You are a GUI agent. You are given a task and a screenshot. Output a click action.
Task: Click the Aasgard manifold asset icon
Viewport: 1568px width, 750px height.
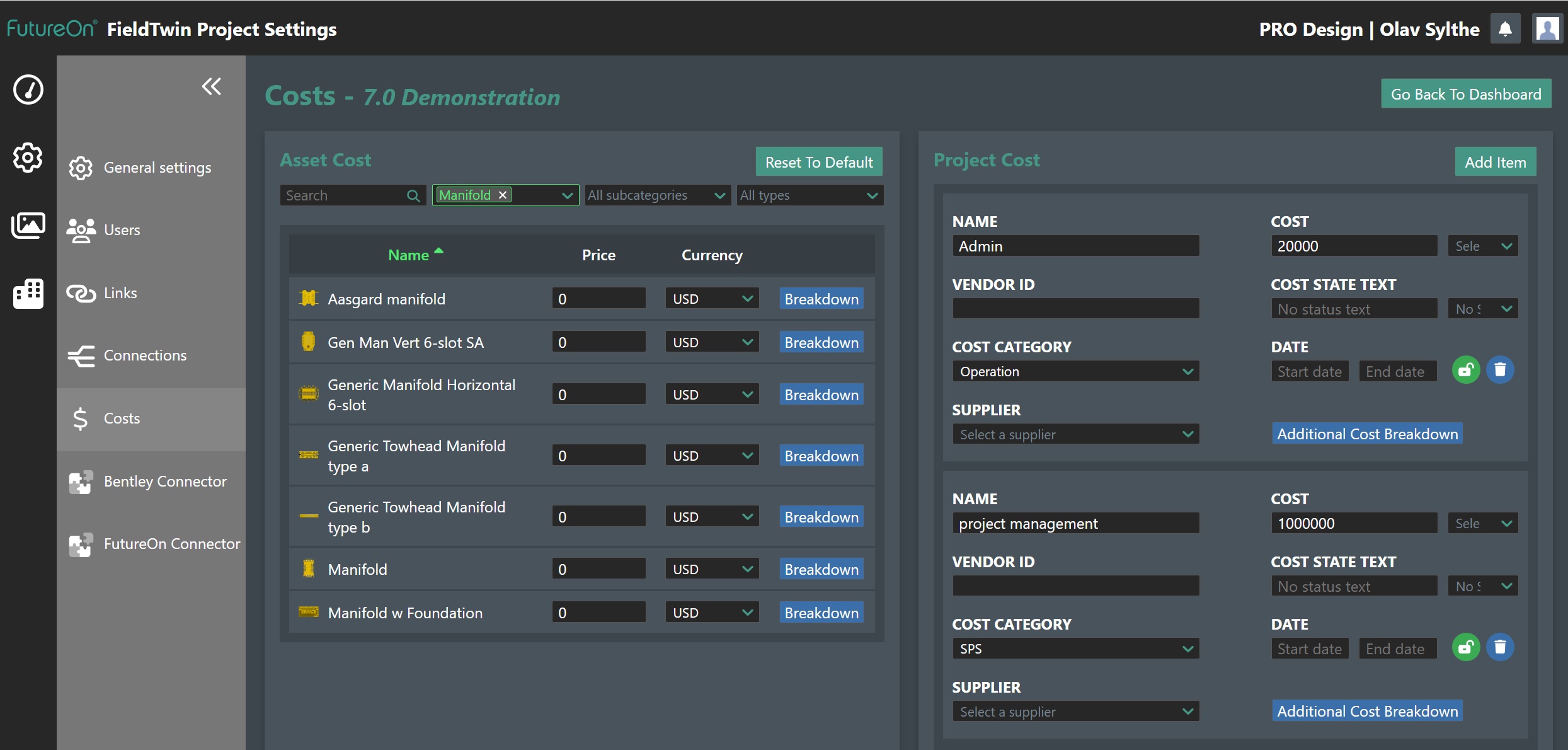click(x=308, y=298)
